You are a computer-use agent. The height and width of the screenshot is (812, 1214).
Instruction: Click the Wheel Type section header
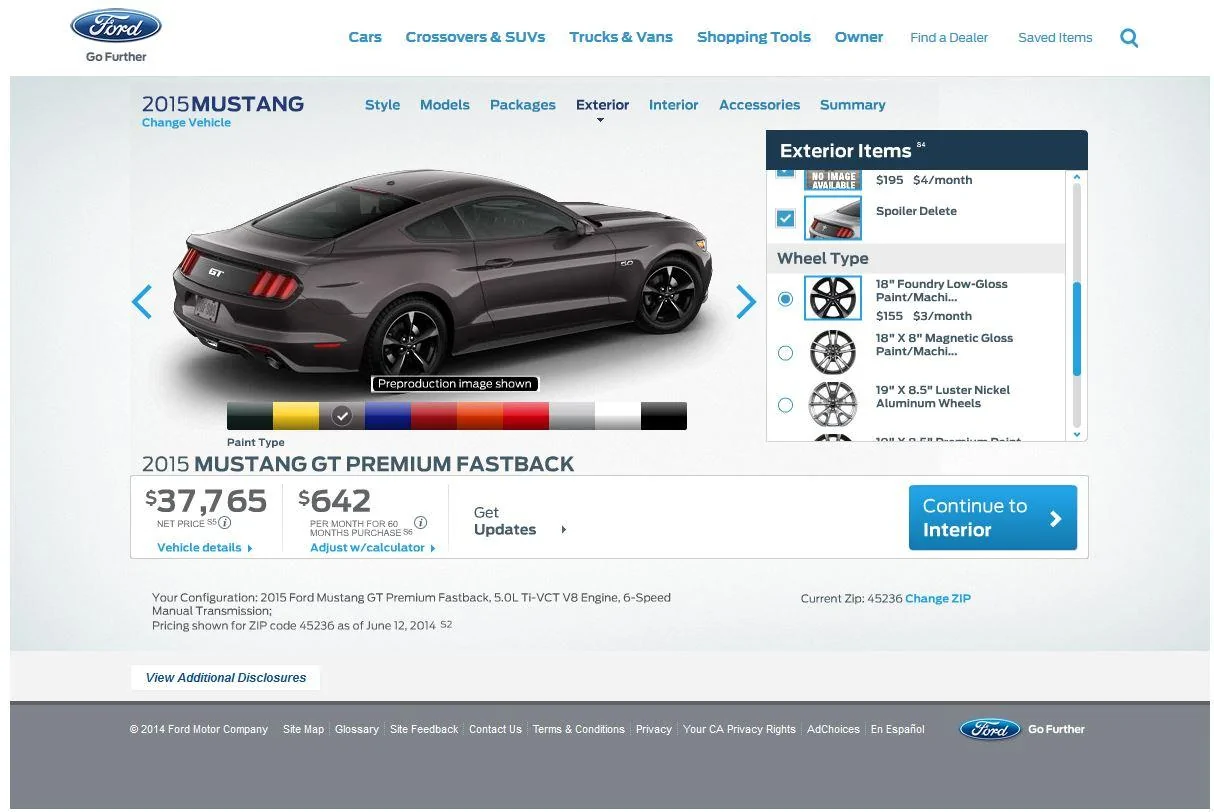pos(916,258)
